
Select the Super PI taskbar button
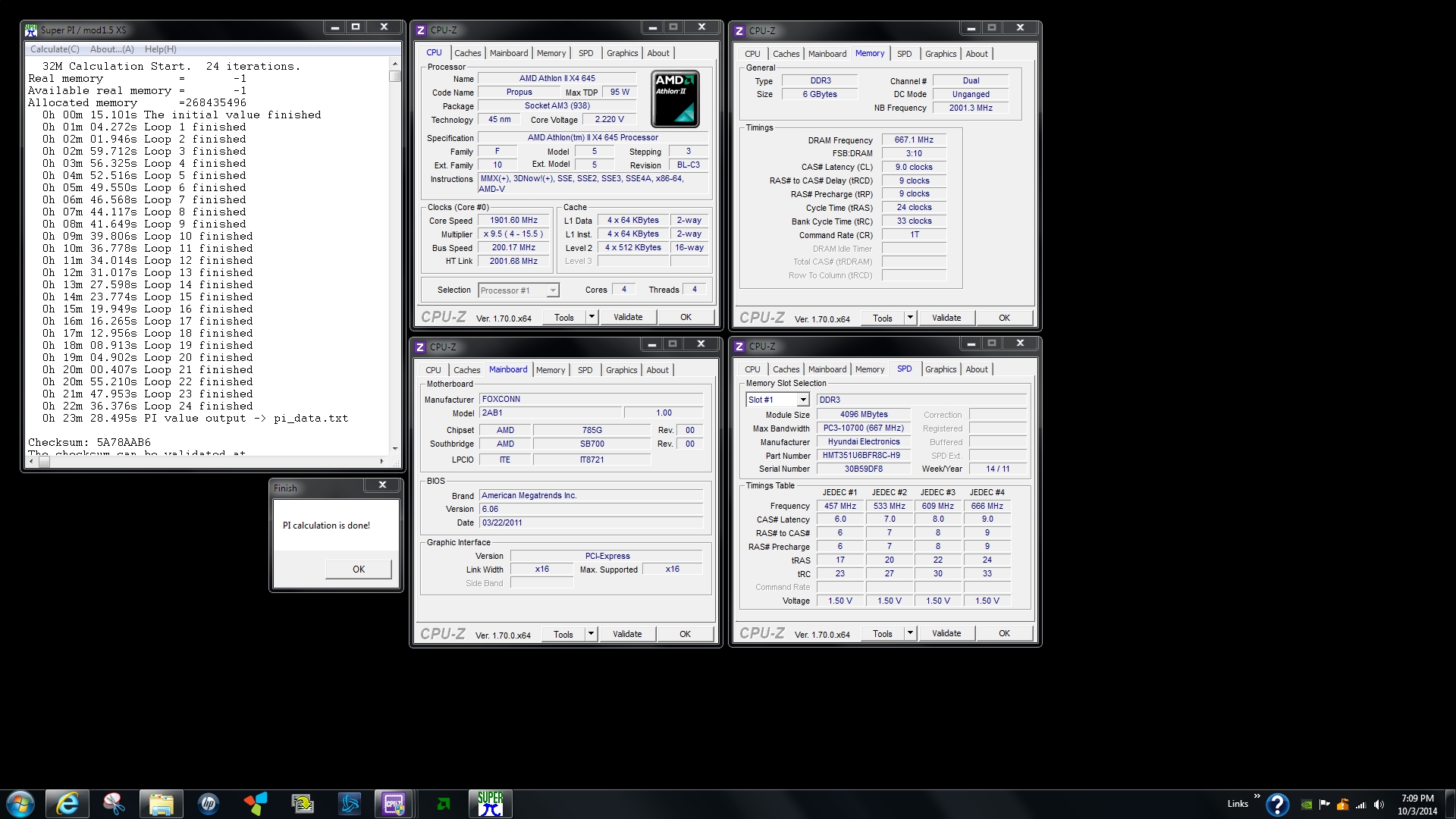click(491, 804)
